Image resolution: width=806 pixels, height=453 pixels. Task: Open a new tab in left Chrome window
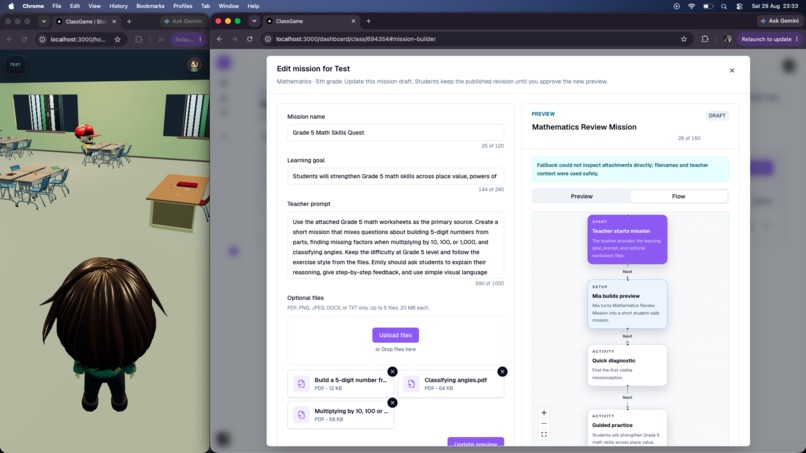(x=129, y=22)
